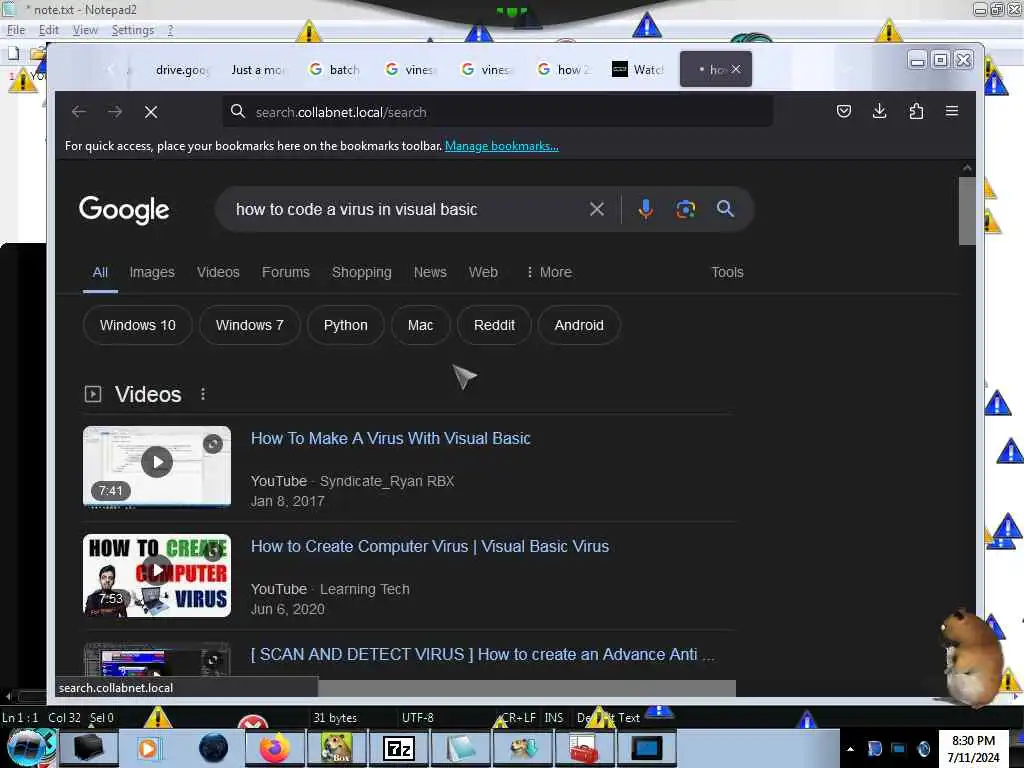Image resolution: width=1024 pixels, height=768 pixels.
Task: Switch to the batch tab
Action: pos(334,69)
